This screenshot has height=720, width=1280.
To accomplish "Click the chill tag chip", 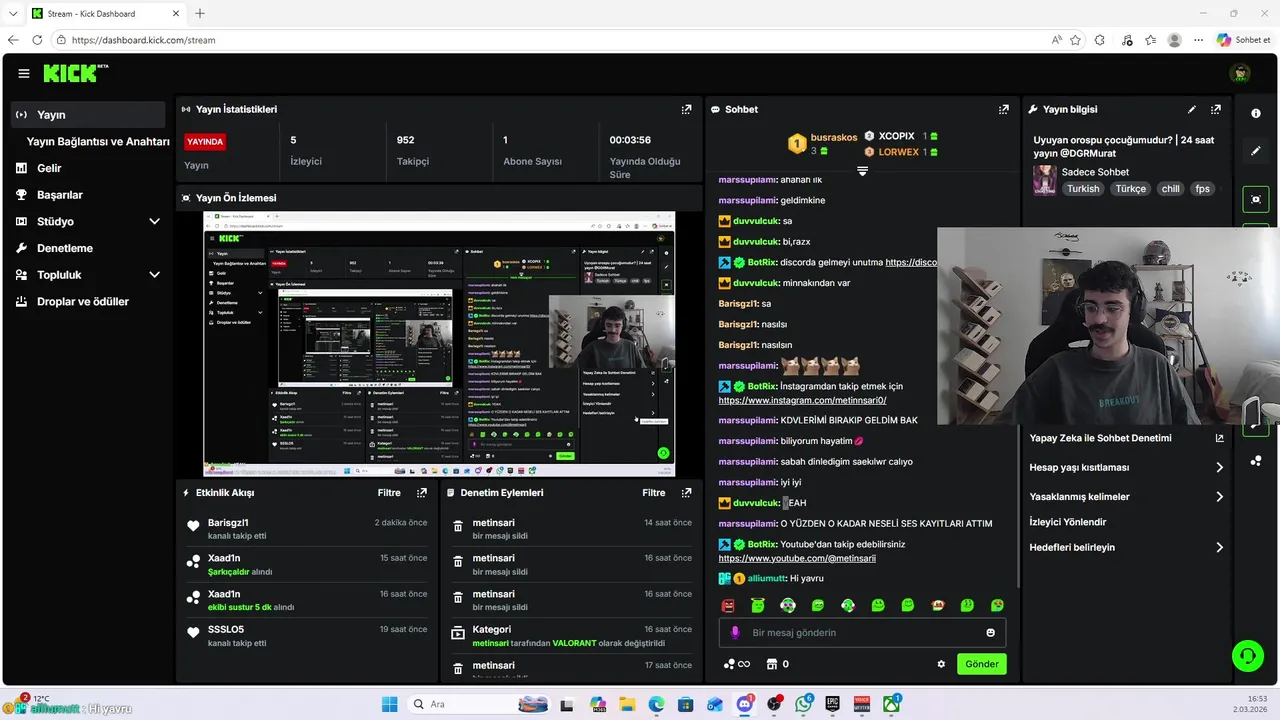I will pyautogui.click(x=1170, y=189).
